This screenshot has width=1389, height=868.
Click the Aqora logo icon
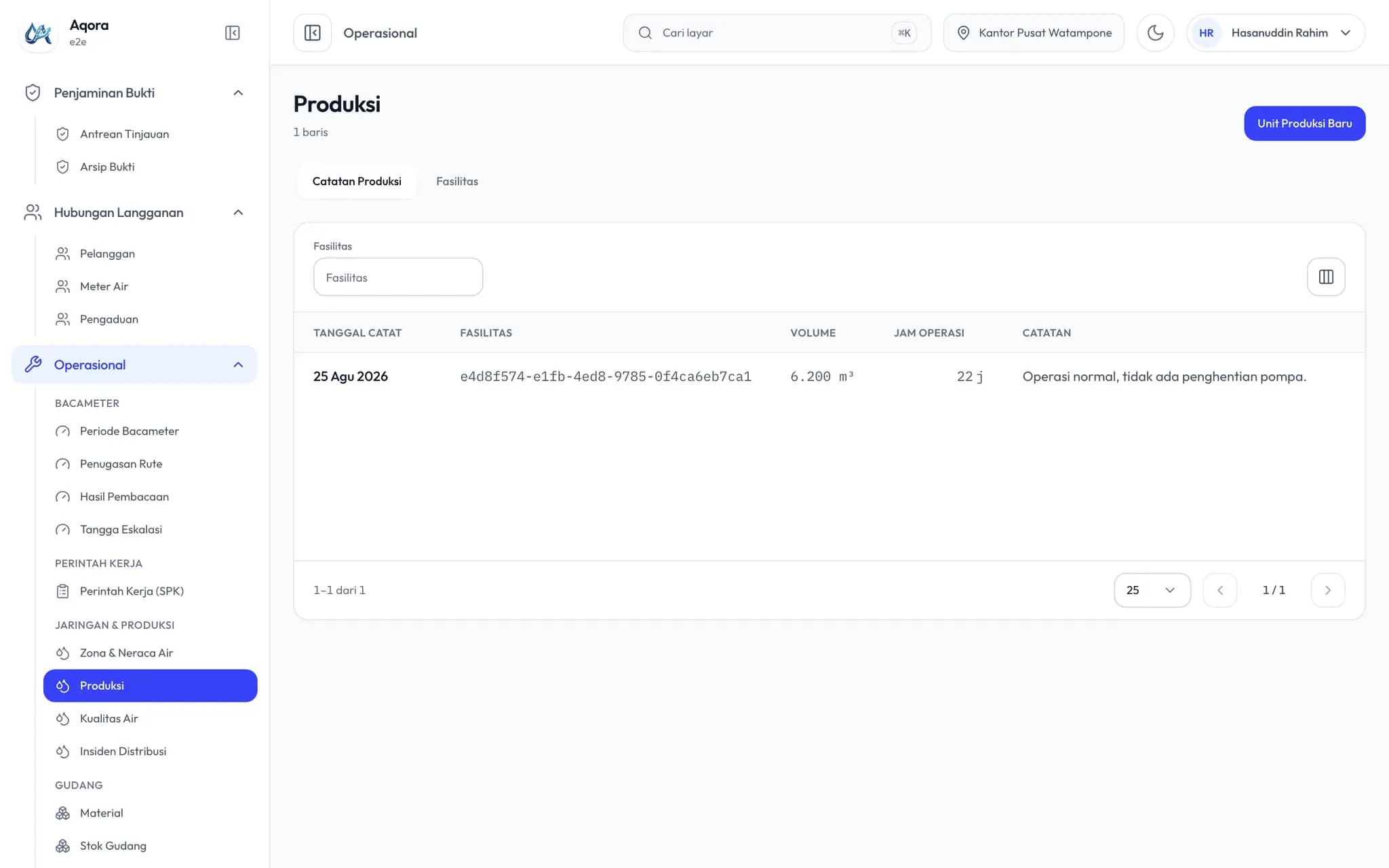[39, 33]
